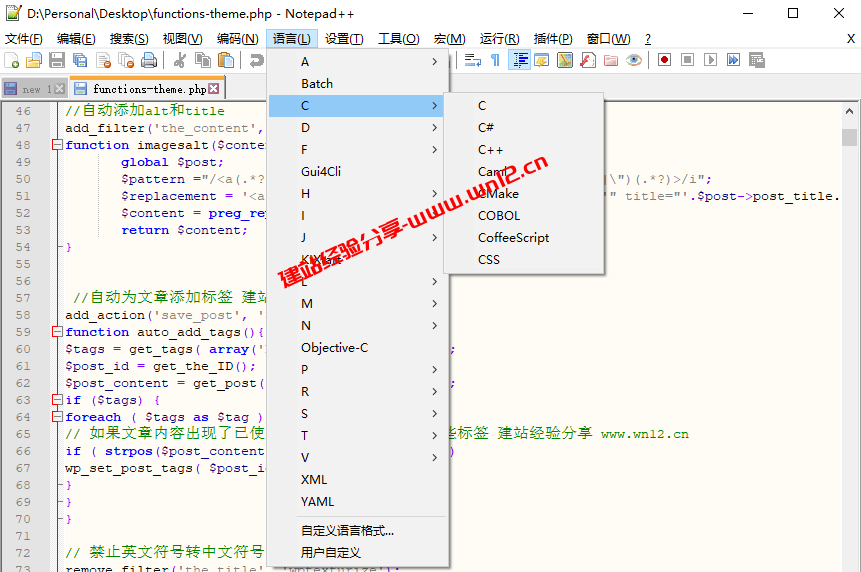861x572 pixels.
Task: Select CoffeeScript language from submenu
Action: [524, 238]
